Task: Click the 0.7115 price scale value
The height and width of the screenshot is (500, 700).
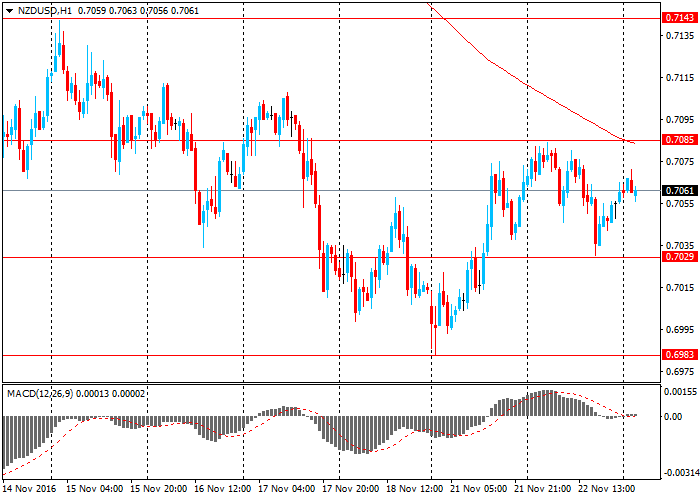Action: click(679, 78)
